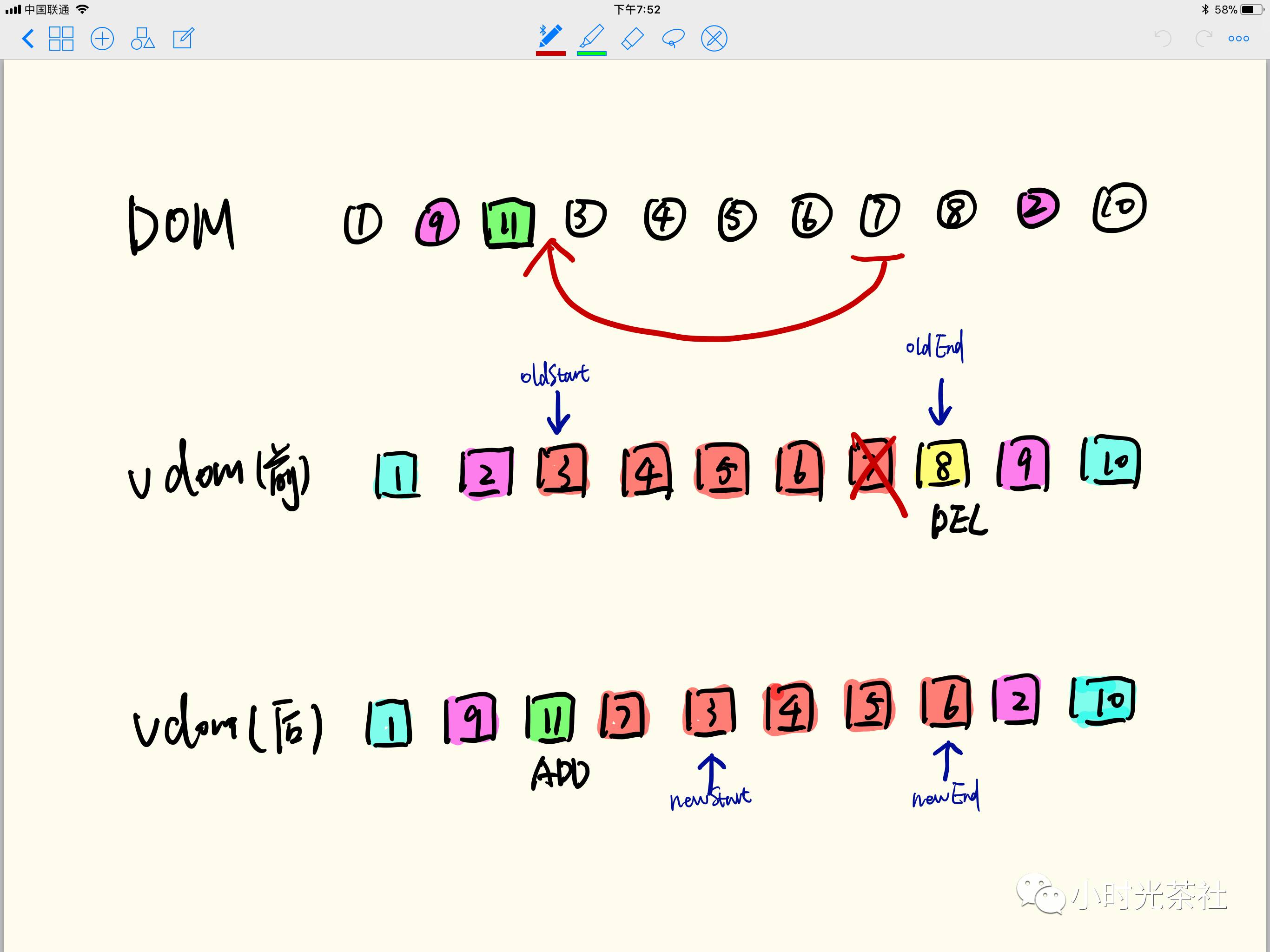Click the add page plus icon

102,39
